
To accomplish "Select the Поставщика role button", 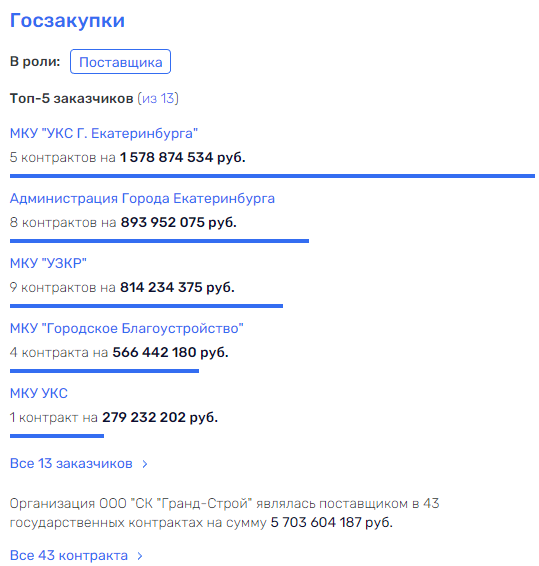I will (120, 62).
